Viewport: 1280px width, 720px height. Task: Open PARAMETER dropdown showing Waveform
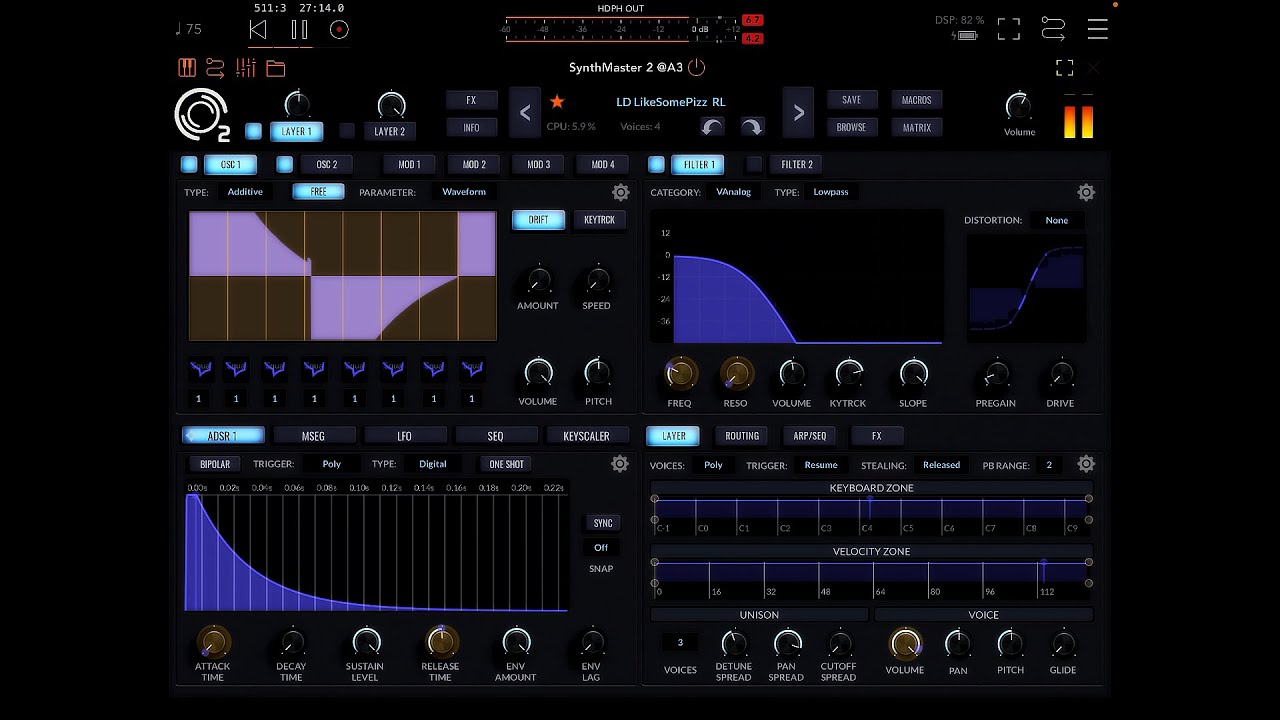point(464,192)
